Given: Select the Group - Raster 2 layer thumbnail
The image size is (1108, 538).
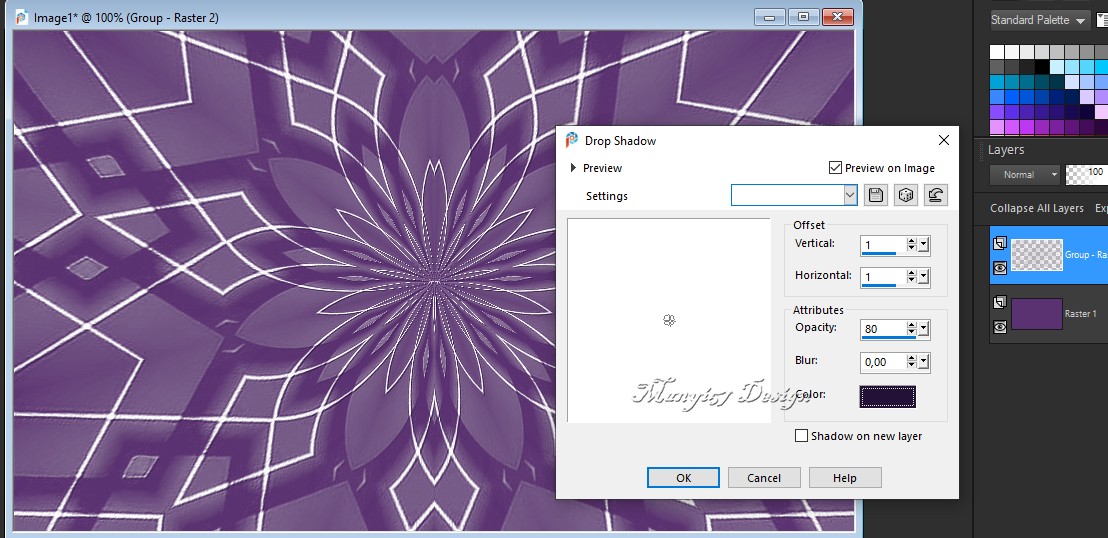Looking at the screenshot, I should pos(1037,255).
